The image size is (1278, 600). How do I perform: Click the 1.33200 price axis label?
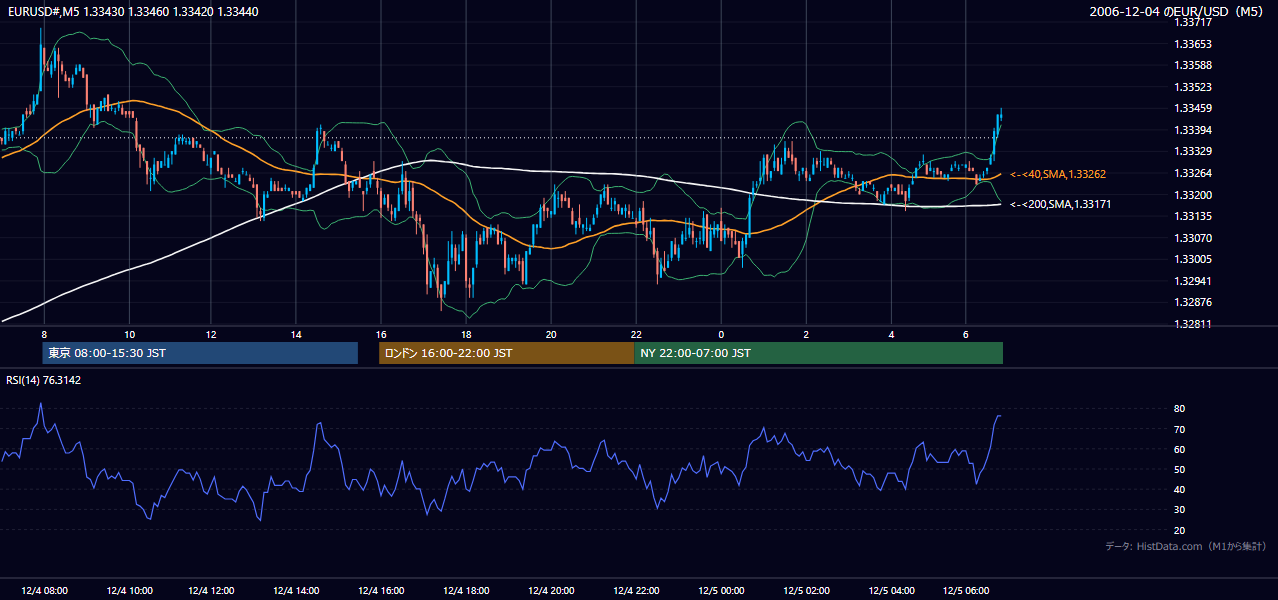pos(1193,195)
